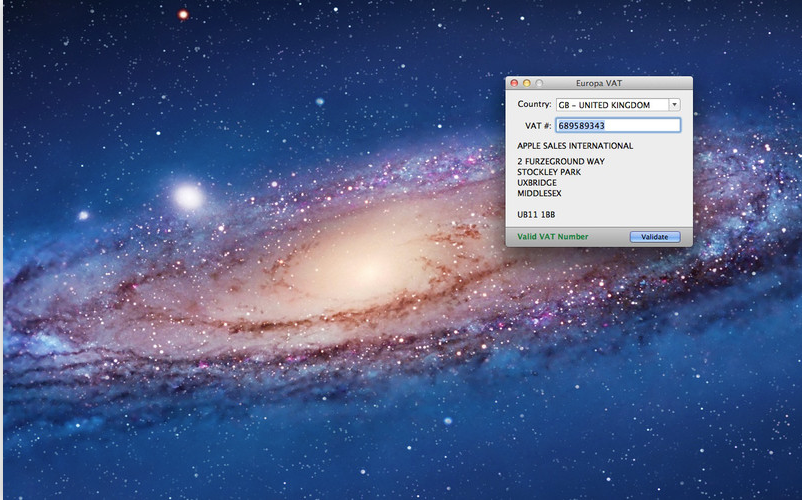Click the Valid VAT Number status text
802x500 pixels.
(552, 237)
